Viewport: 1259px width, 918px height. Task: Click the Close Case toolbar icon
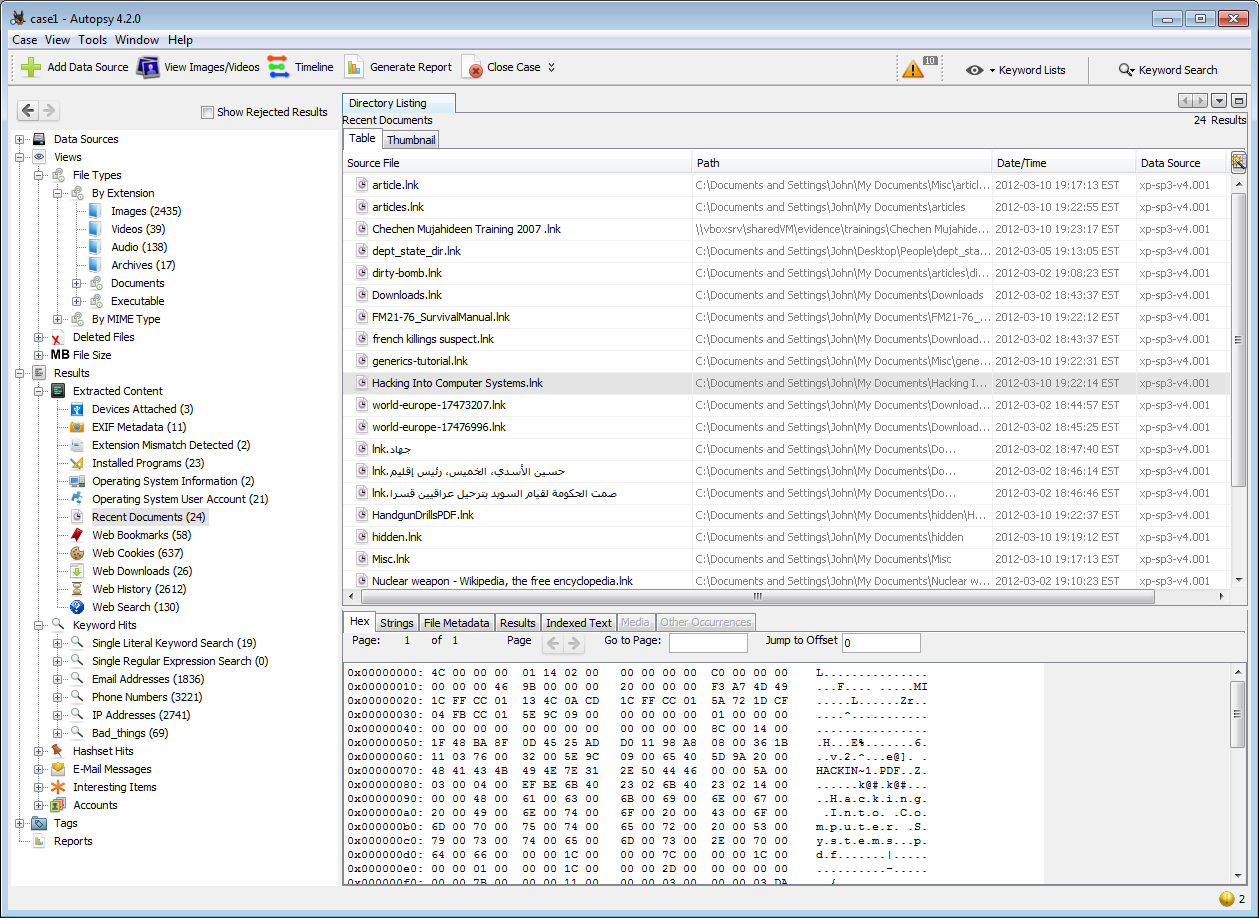[x=471, y=68]
